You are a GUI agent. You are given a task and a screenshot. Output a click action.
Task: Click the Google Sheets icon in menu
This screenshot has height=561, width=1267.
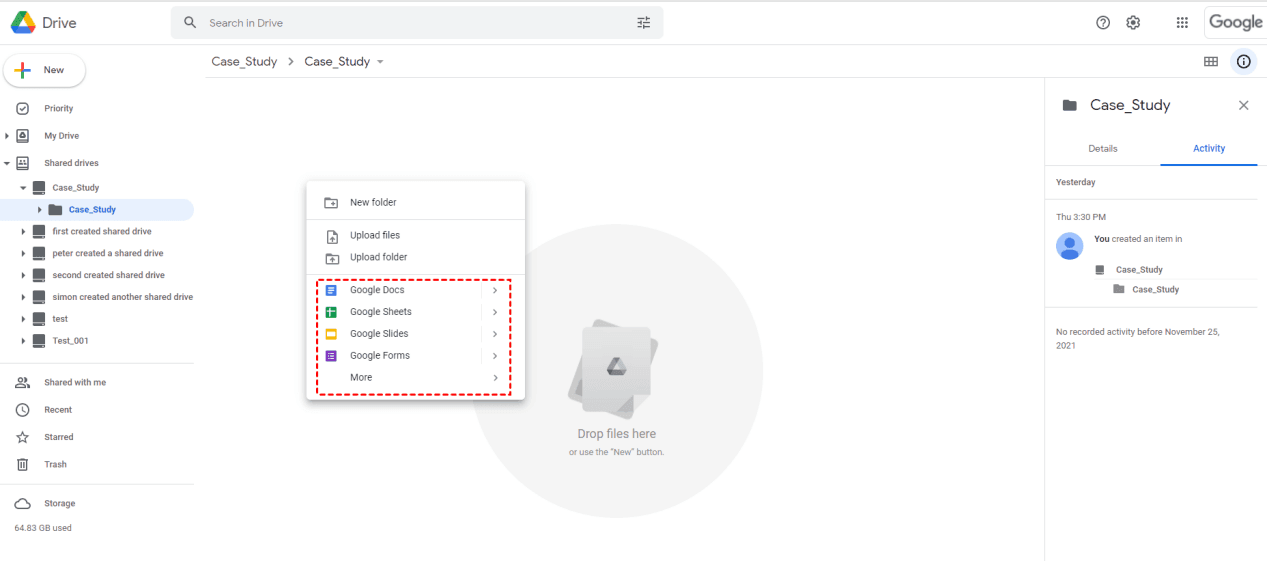pyautogui.click(x=331, y=312)
